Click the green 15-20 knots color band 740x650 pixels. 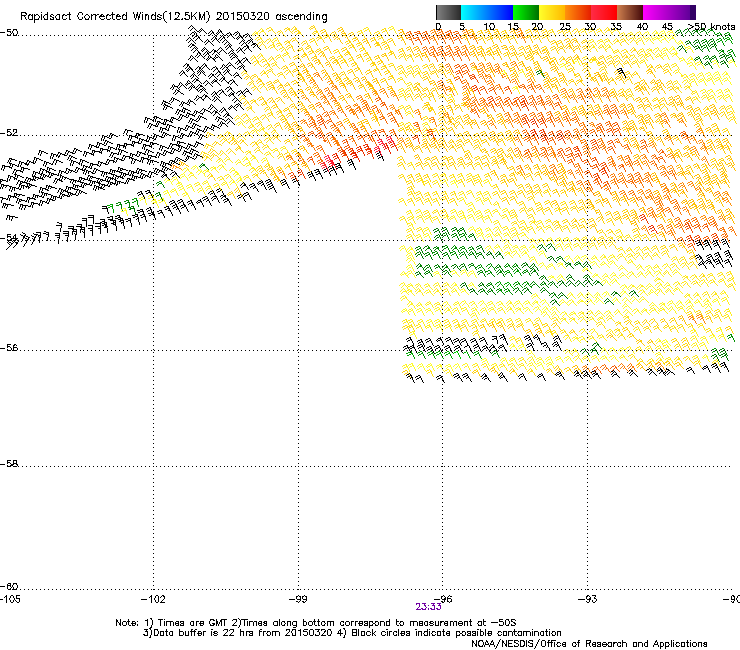coord(526,12)
